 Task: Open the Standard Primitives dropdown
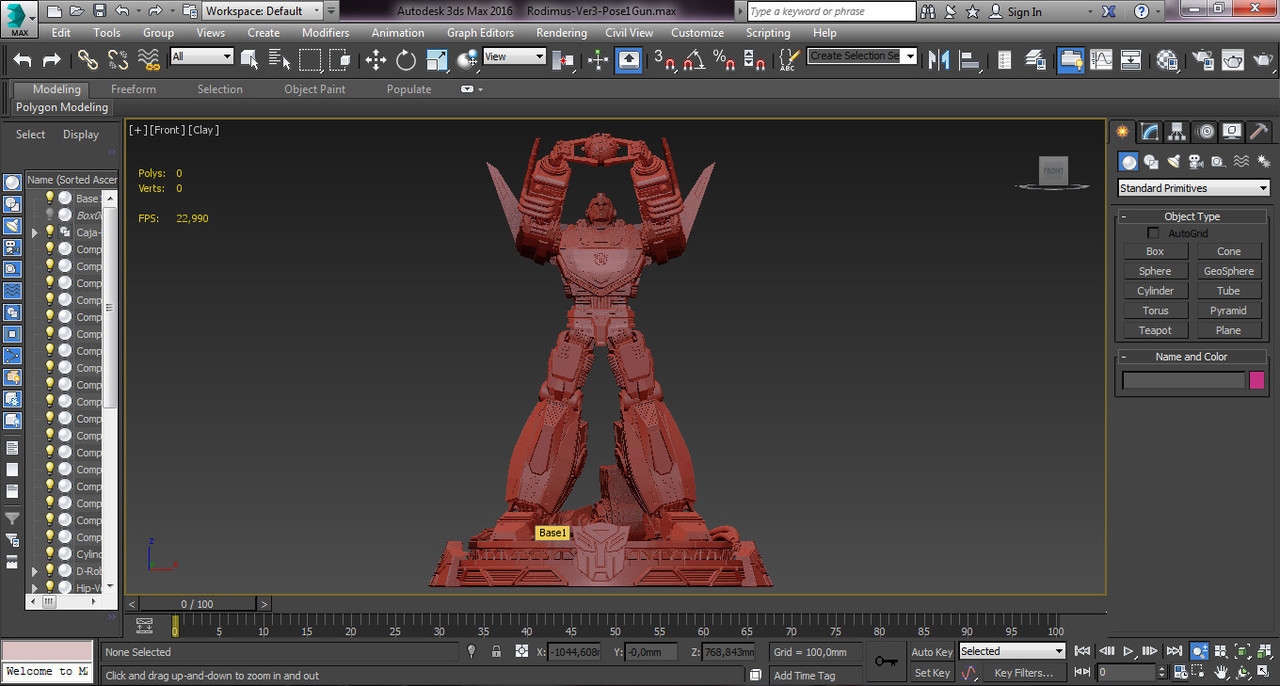coord(1193,188)
